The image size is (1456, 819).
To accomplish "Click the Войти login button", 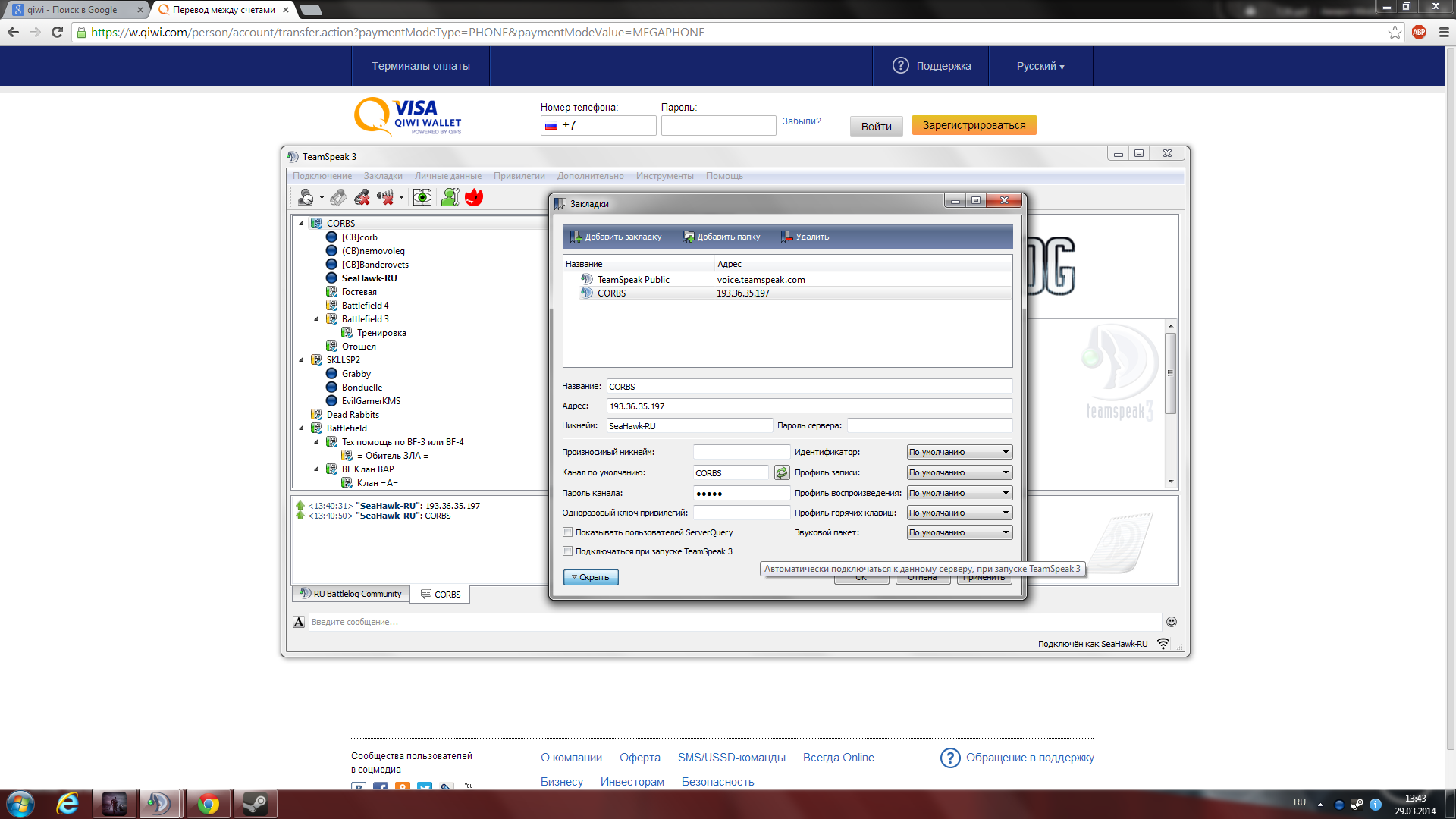I will [x=876, y=126].
